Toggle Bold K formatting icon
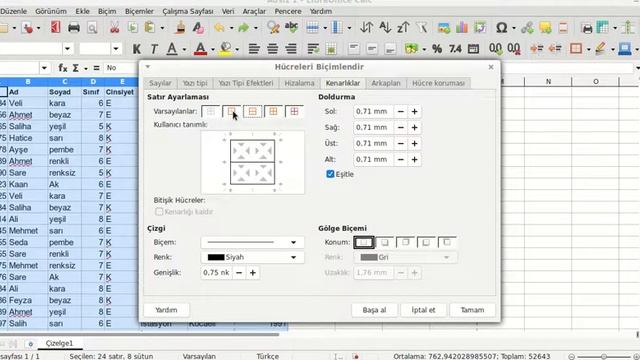Viewport: 640px width, 360px height. pyautogui.click(x=136, y=49)
